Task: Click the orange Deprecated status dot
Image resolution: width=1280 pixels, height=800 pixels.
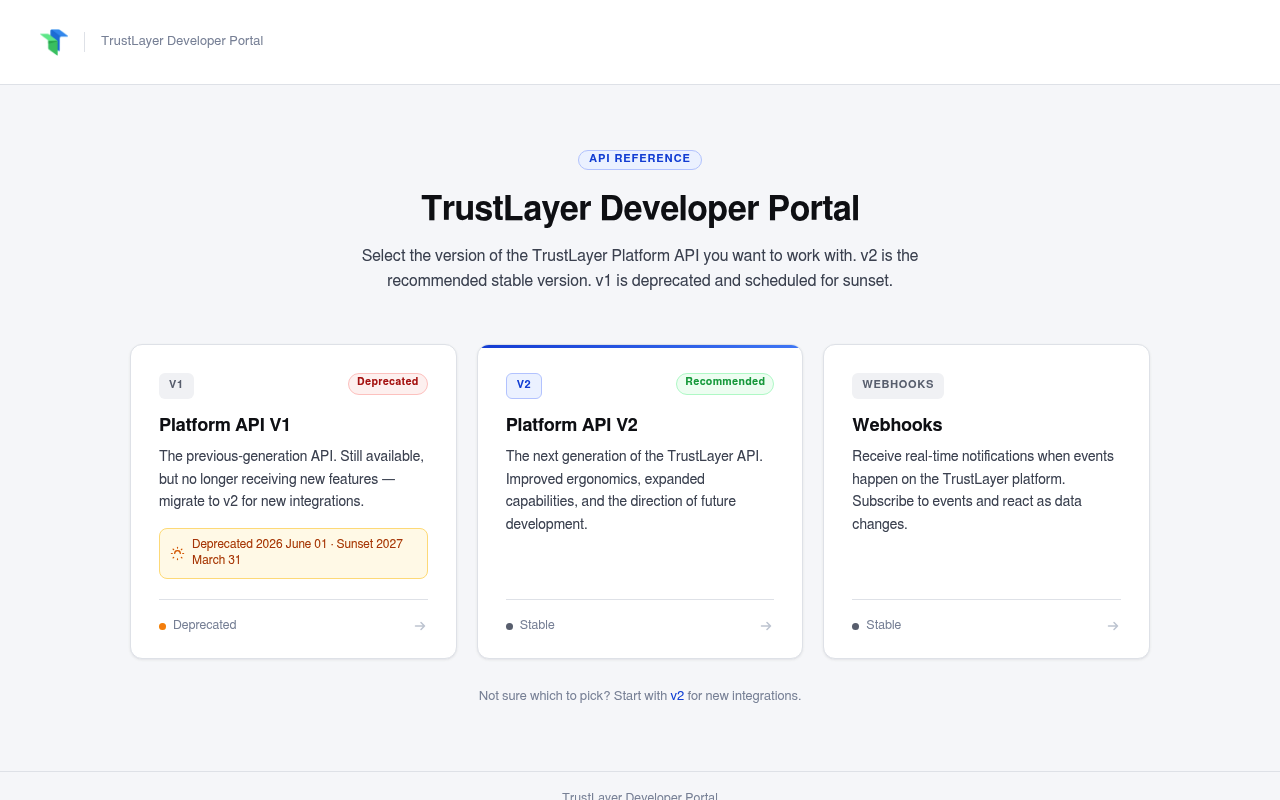Action: click(162, 626)
